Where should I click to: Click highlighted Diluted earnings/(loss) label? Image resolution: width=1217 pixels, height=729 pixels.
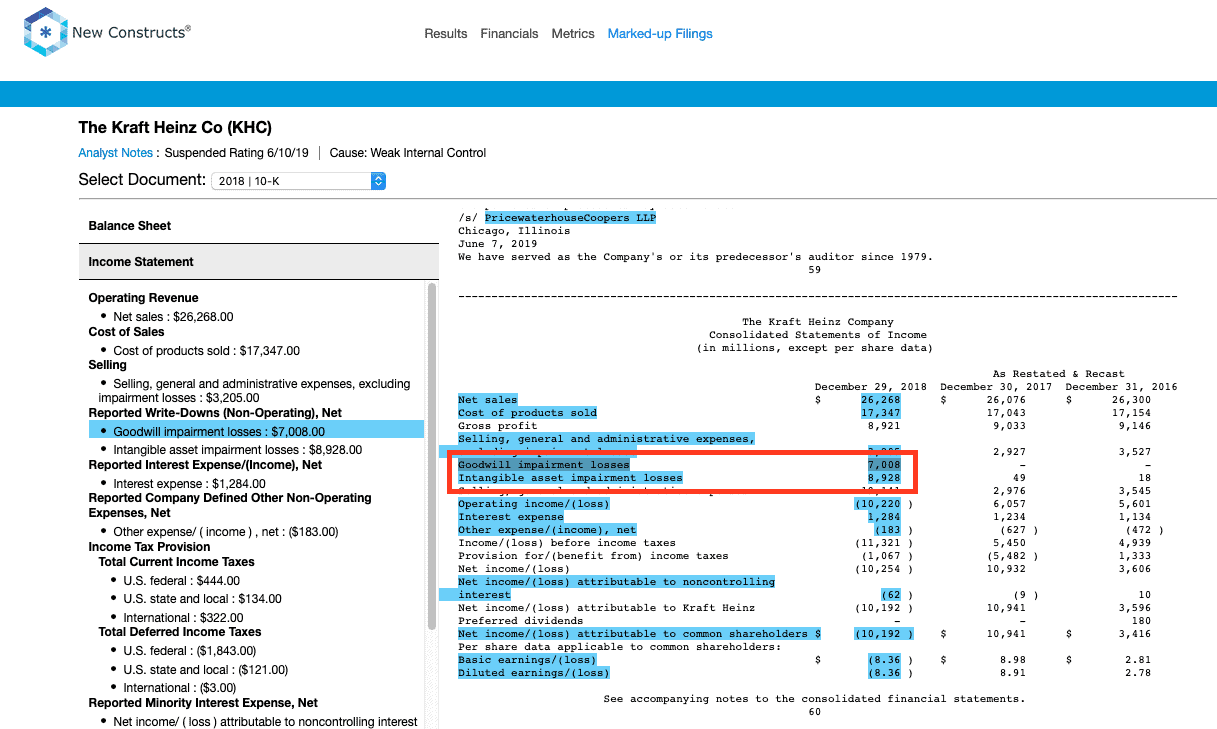533,673
